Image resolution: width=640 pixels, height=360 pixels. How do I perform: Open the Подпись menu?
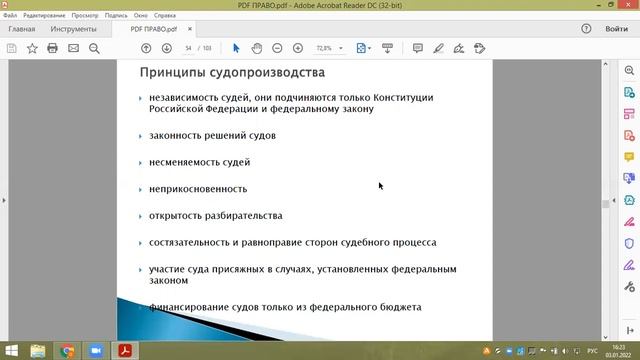click(116, 16)
